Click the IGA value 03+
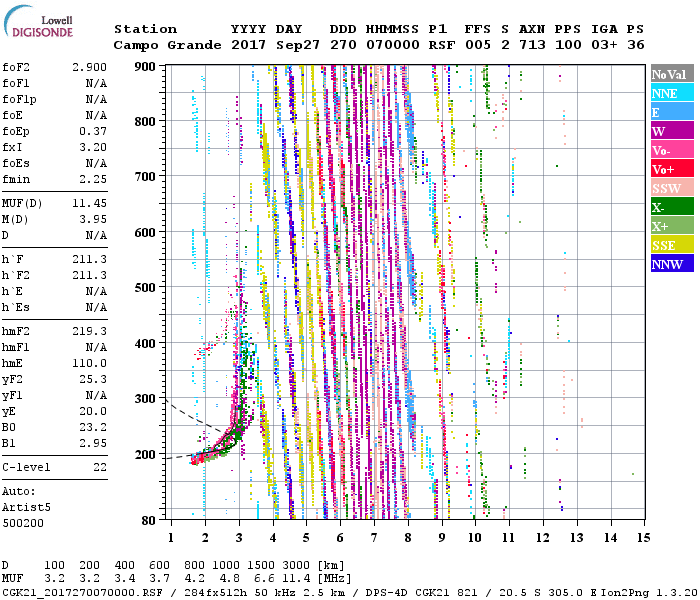This screenshot has height=600, width=700. point(604,45)
